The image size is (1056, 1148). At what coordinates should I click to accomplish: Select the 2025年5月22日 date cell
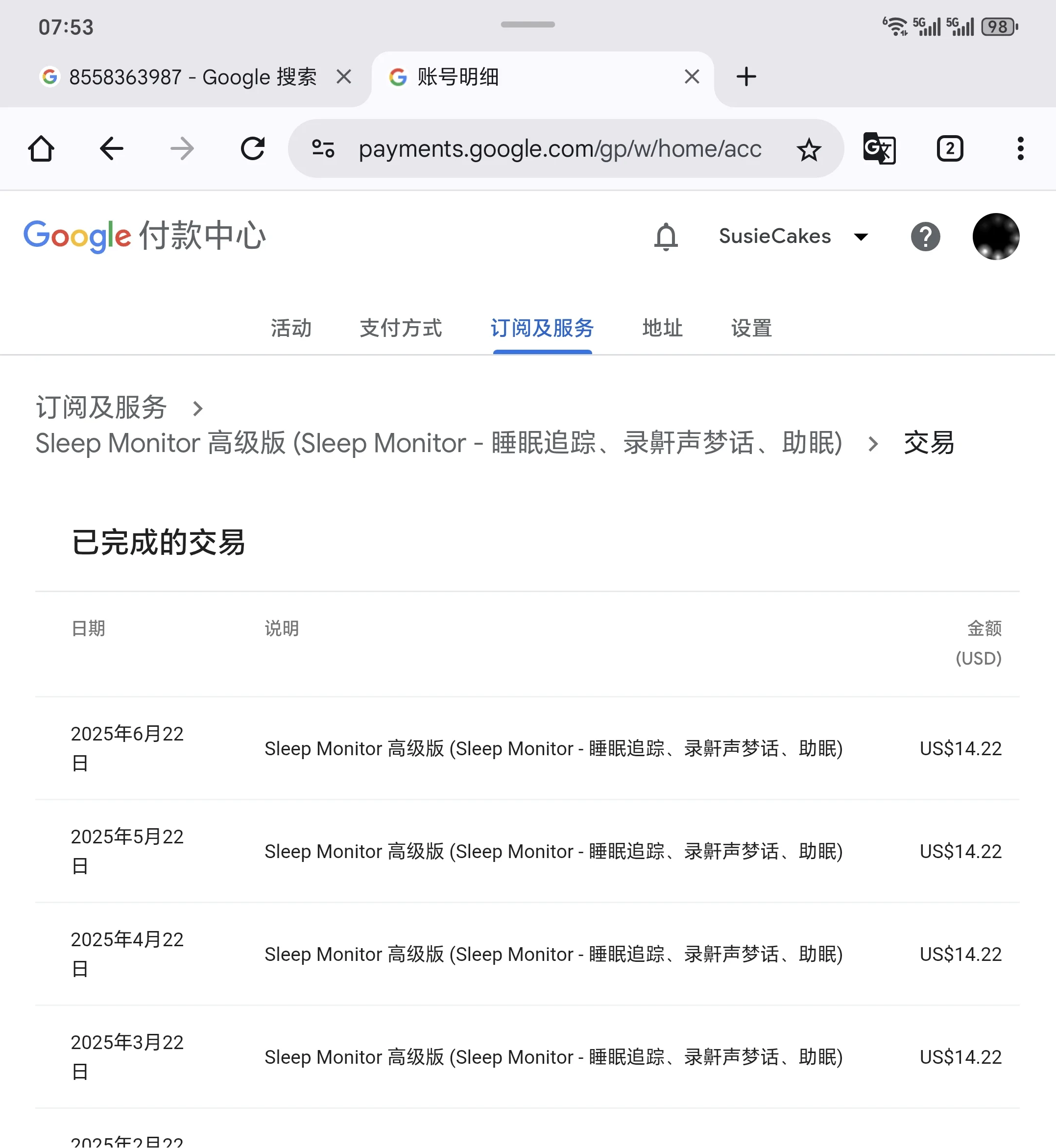[127, 851]
